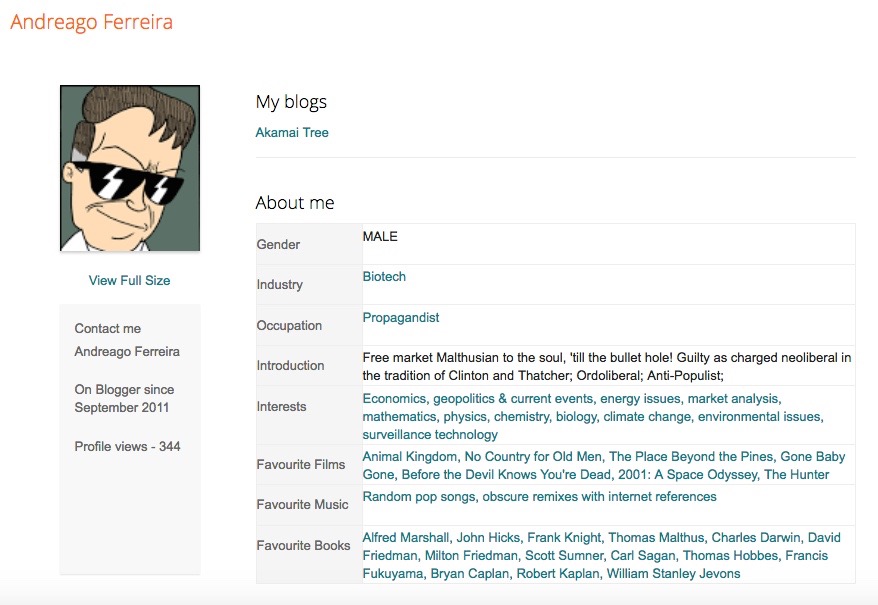878x605 pixels.
Task: Select Biotech industry link
Action: point(384,277)
